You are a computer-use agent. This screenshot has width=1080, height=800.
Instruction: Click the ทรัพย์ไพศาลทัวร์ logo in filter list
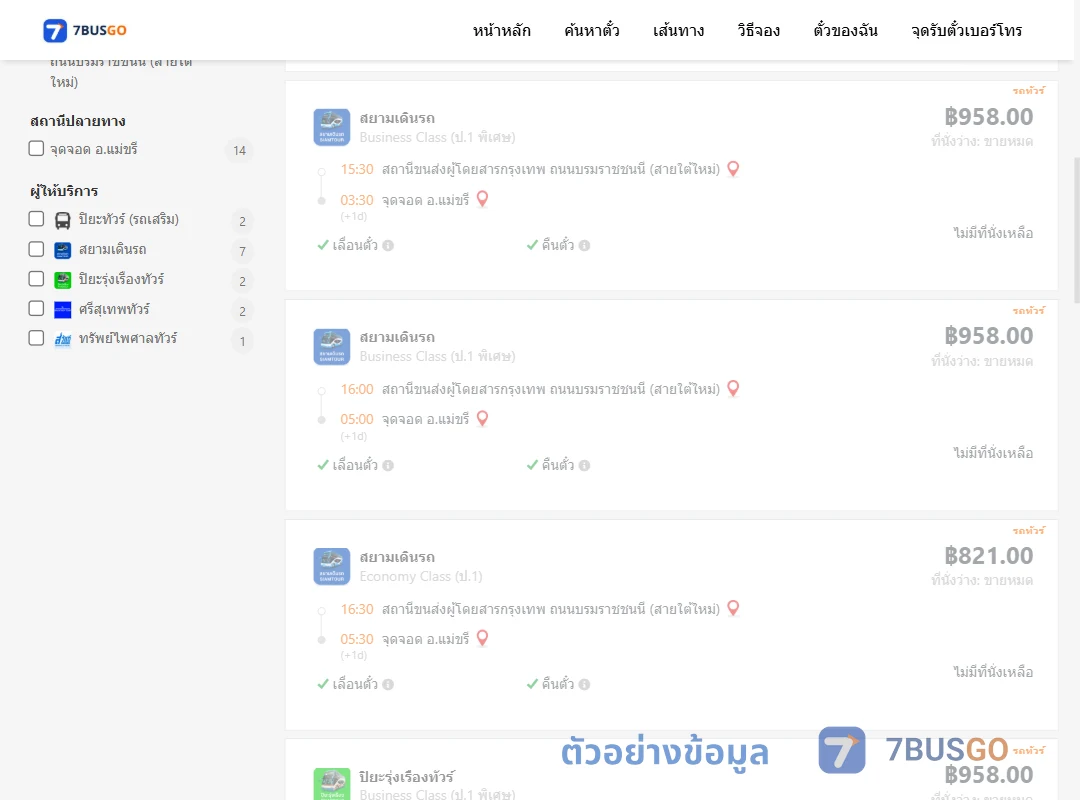[x=63, y=339]
